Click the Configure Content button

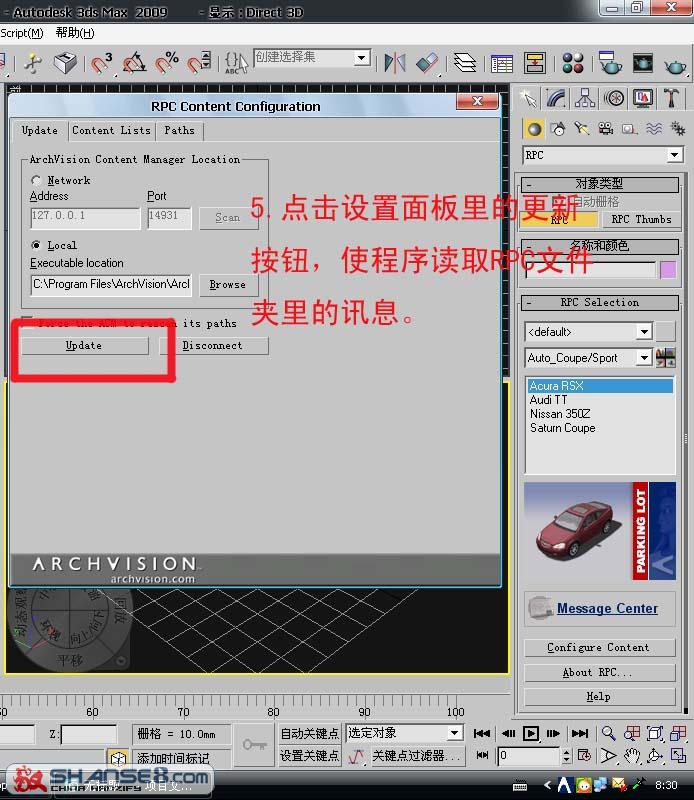click(x=600, y=647)
